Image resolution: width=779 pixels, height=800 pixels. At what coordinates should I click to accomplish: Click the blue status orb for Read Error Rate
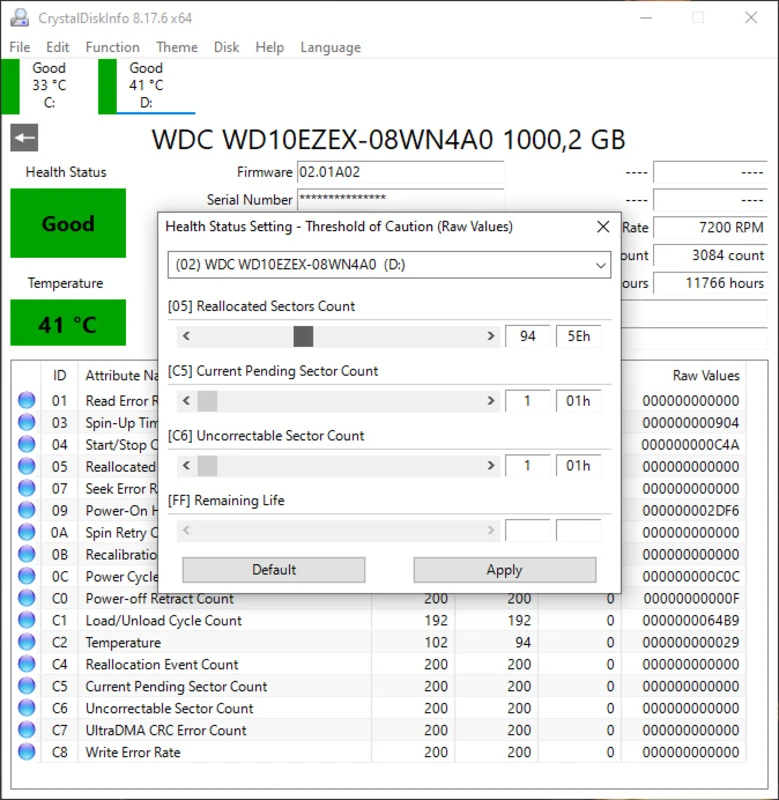(27, 401)
